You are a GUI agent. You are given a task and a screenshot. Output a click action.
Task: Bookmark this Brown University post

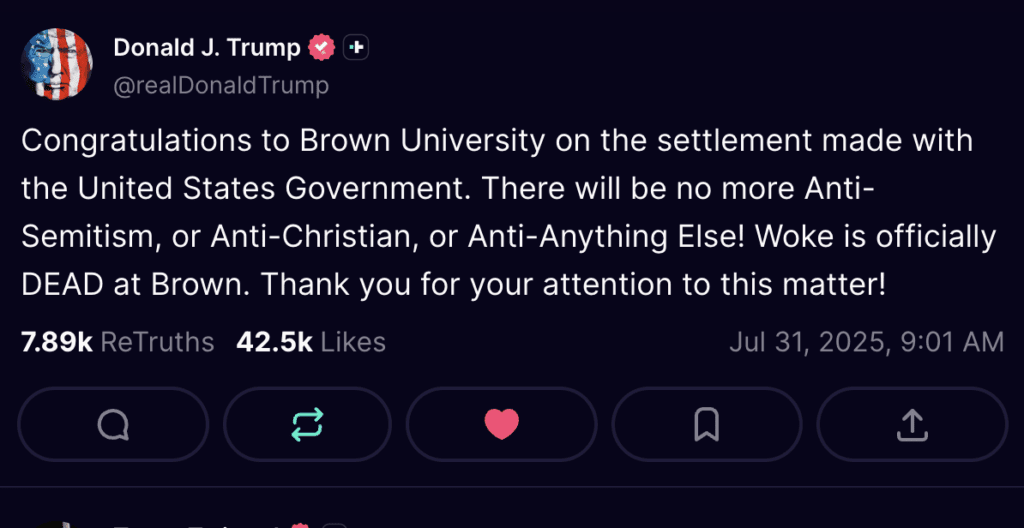coord(706,424)
